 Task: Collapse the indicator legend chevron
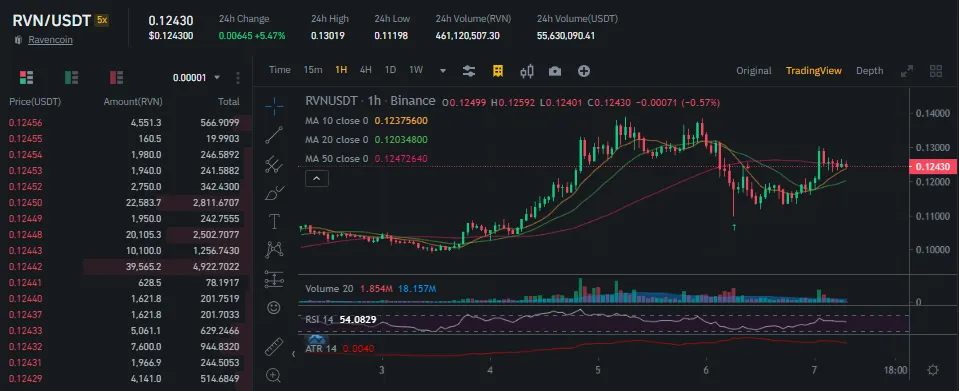coord(317,179)
